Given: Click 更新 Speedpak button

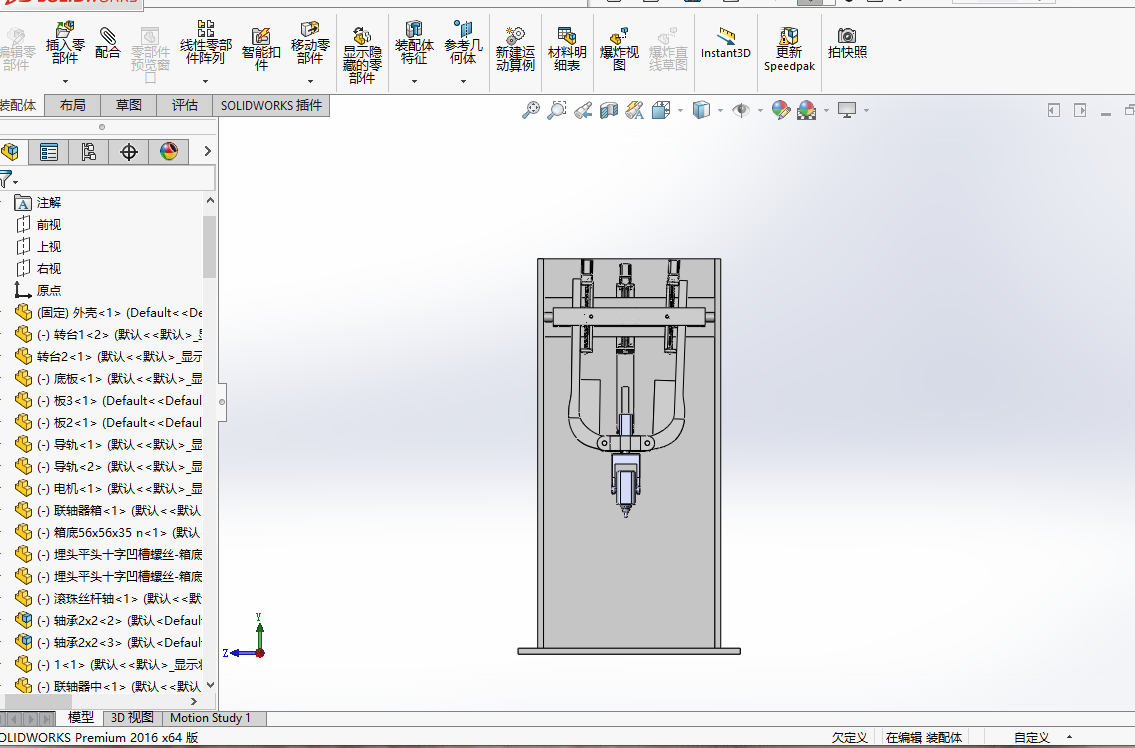Looking at the screenshot, I should pos(789,49).
